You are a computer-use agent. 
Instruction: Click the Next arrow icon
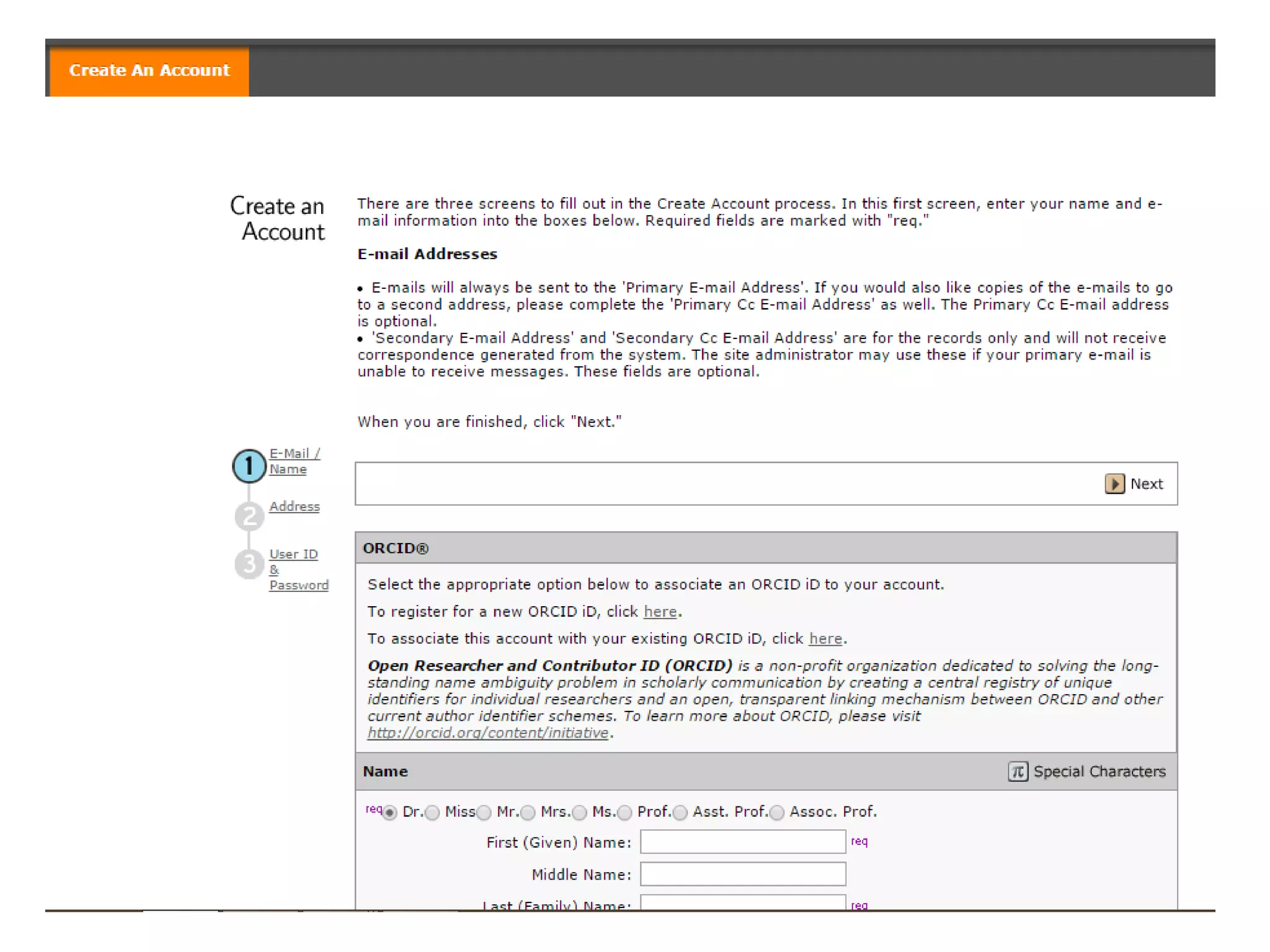point(1114,483)
